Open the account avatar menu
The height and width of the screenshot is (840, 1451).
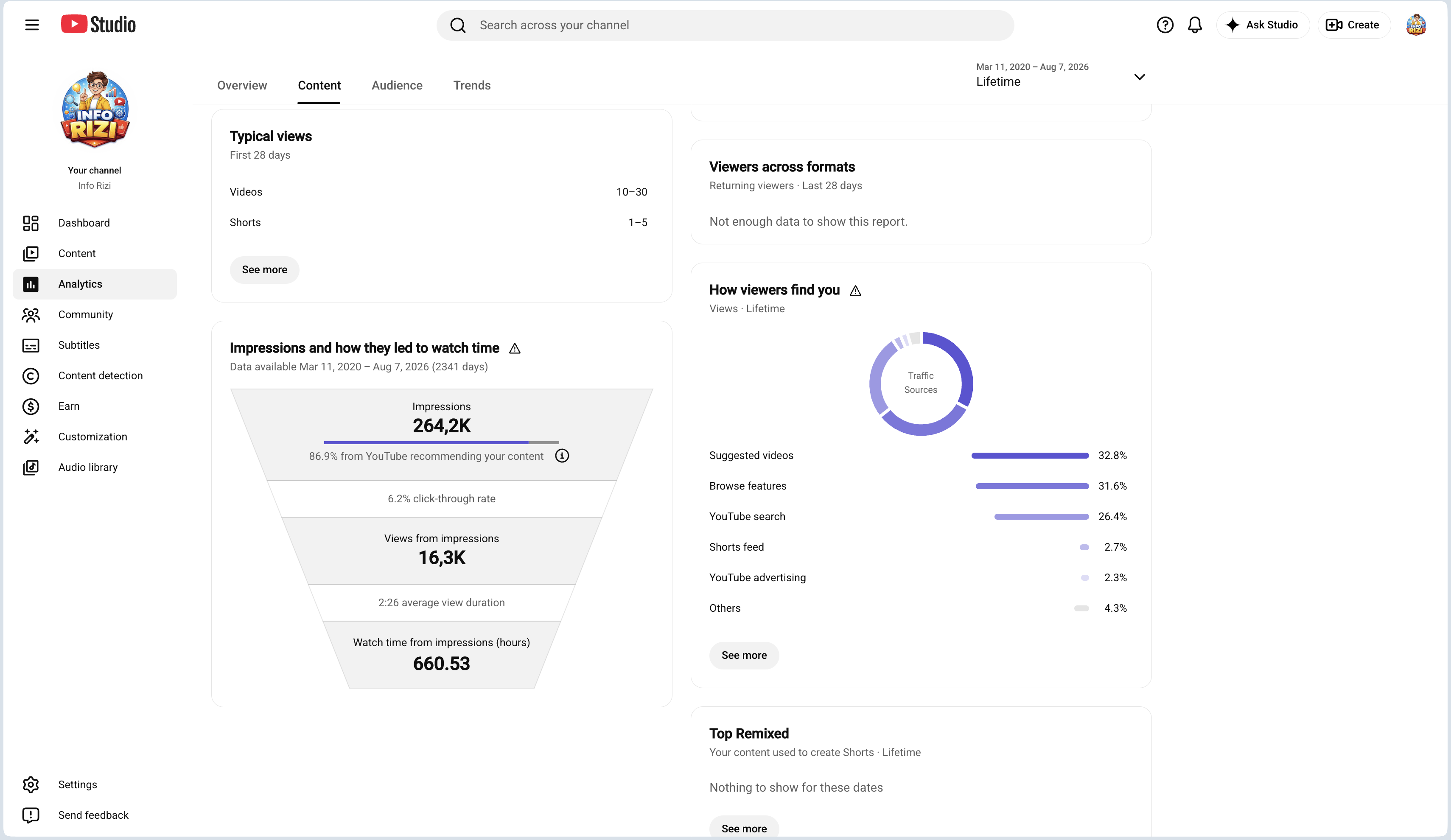pyautogui.click(x=1416, y=25)
